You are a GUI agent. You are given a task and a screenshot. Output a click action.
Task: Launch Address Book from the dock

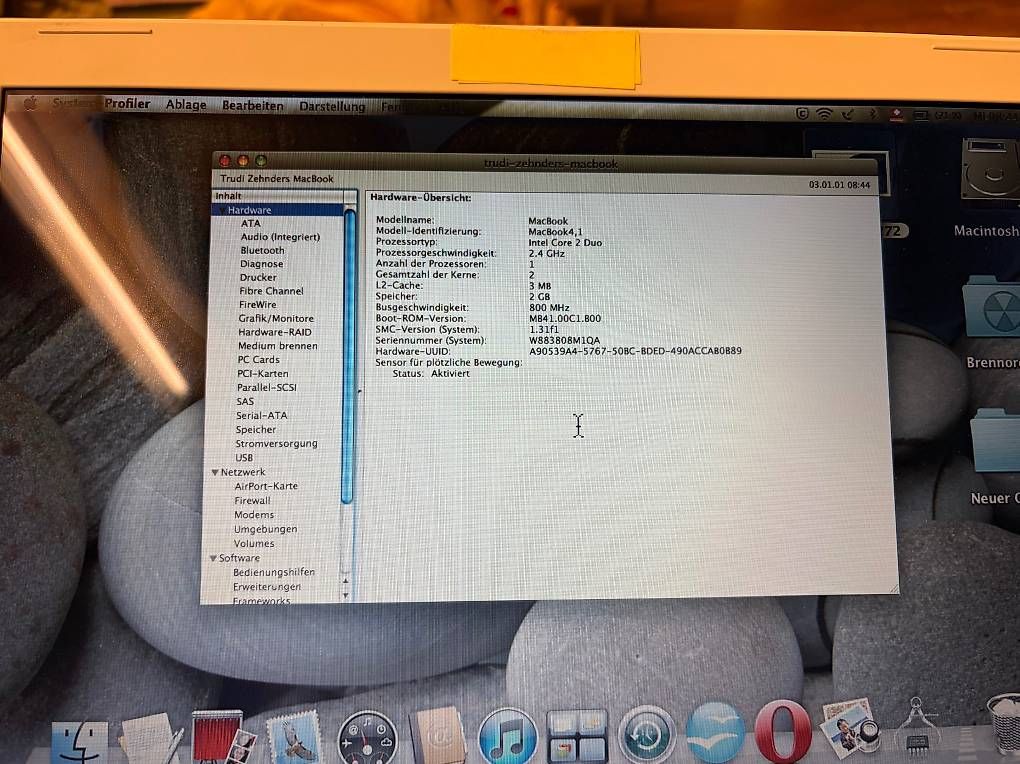pos(437,735)
